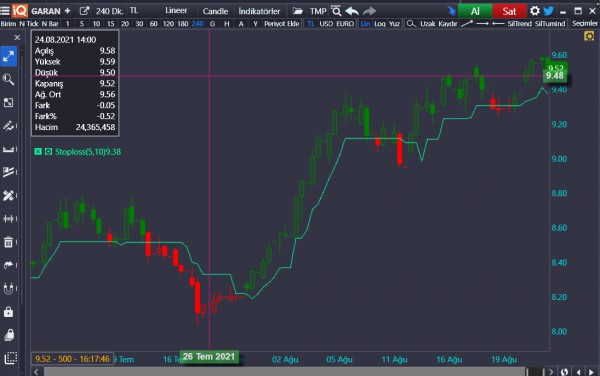Open the 240 Dk. period dropdown
The width and height of the screenshot is (600, 376).
tap(109, 11)
